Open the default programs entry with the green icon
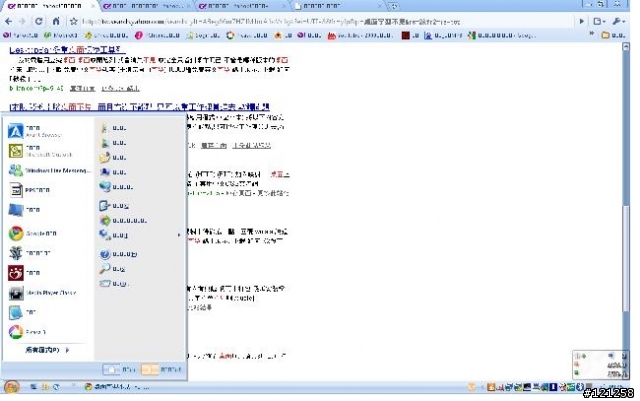The image size is (640, 401). pyautogui.click(x=123, y=221)
